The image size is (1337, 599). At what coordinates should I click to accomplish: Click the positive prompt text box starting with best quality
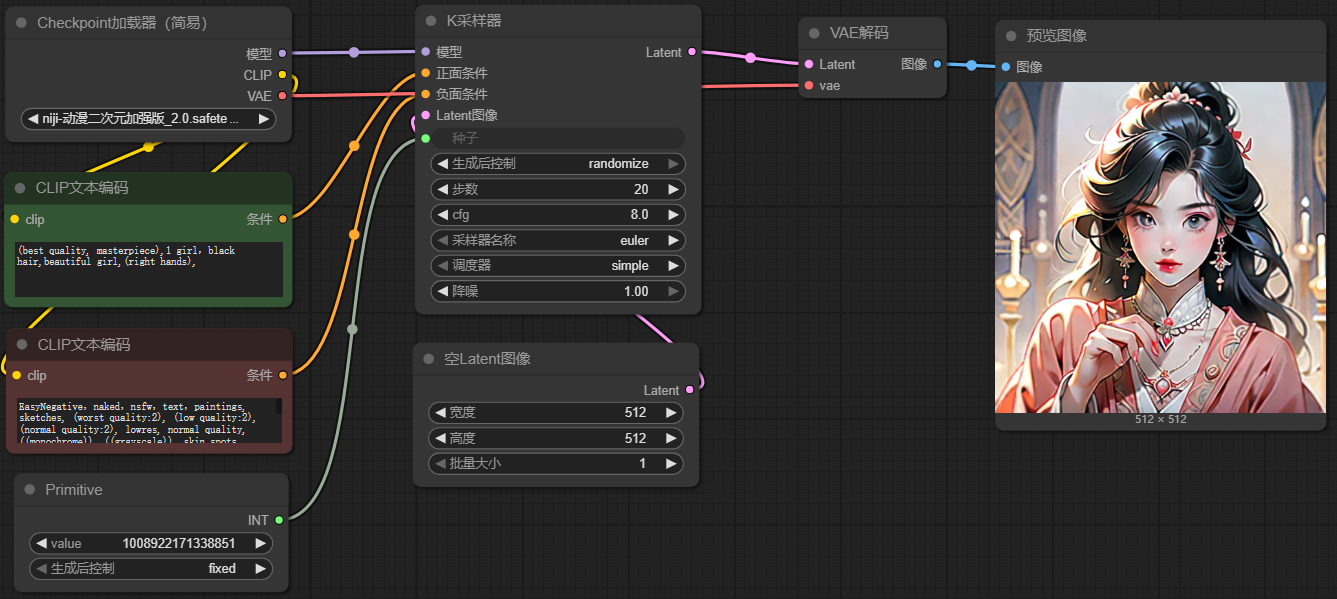(148, 268)
